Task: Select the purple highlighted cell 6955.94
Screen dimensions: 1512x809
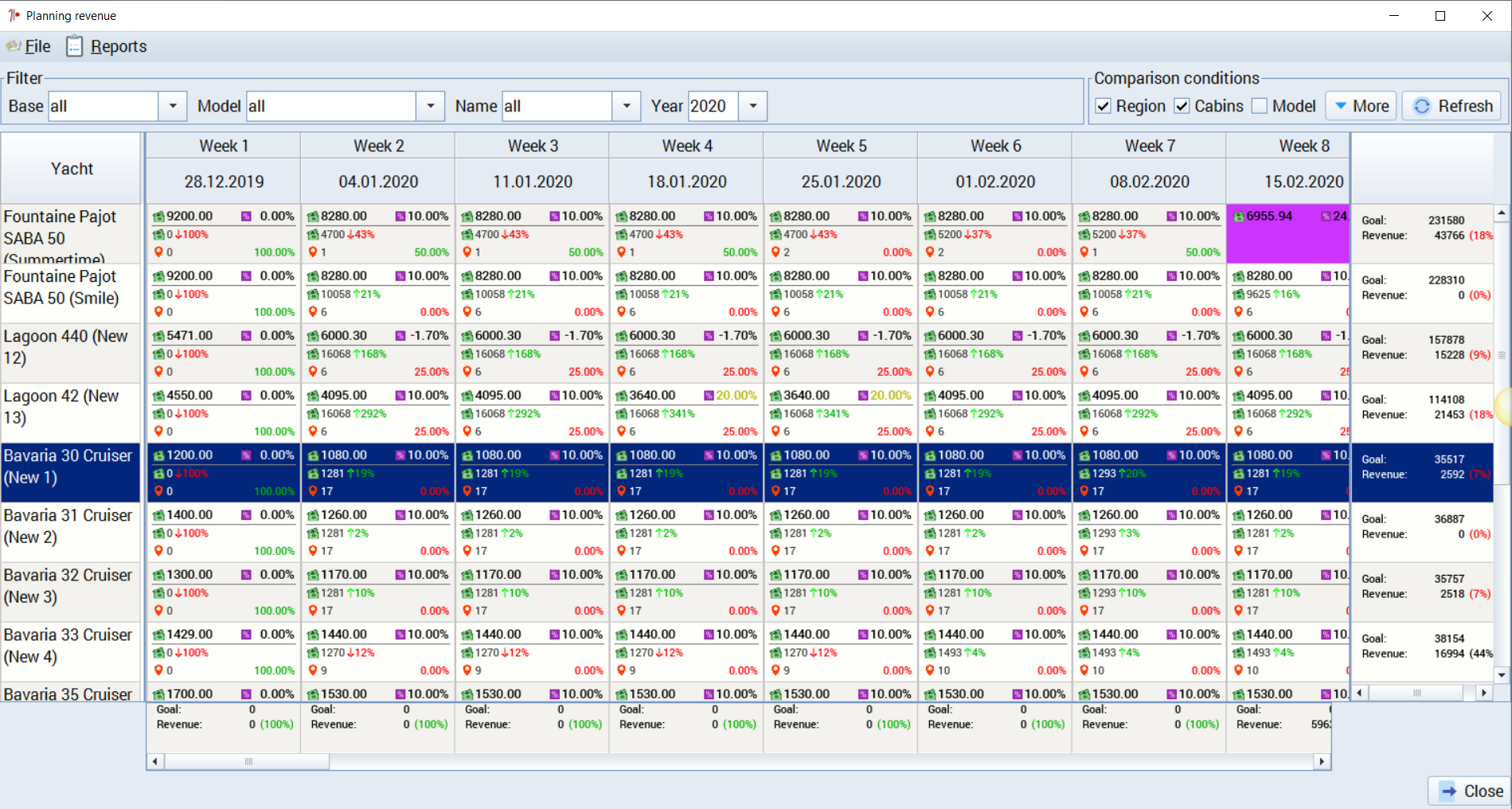Action: click(1288, 234)
